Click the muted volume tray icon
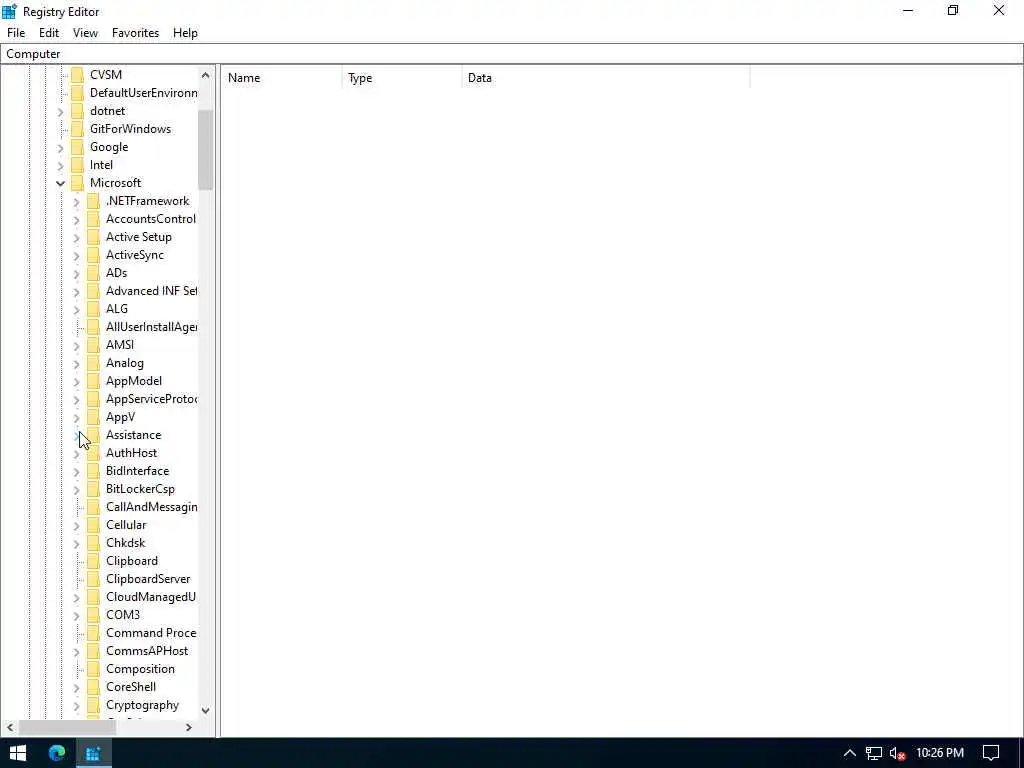The height and width of the screenshot is (768, 1024). [x=898, y=753]
